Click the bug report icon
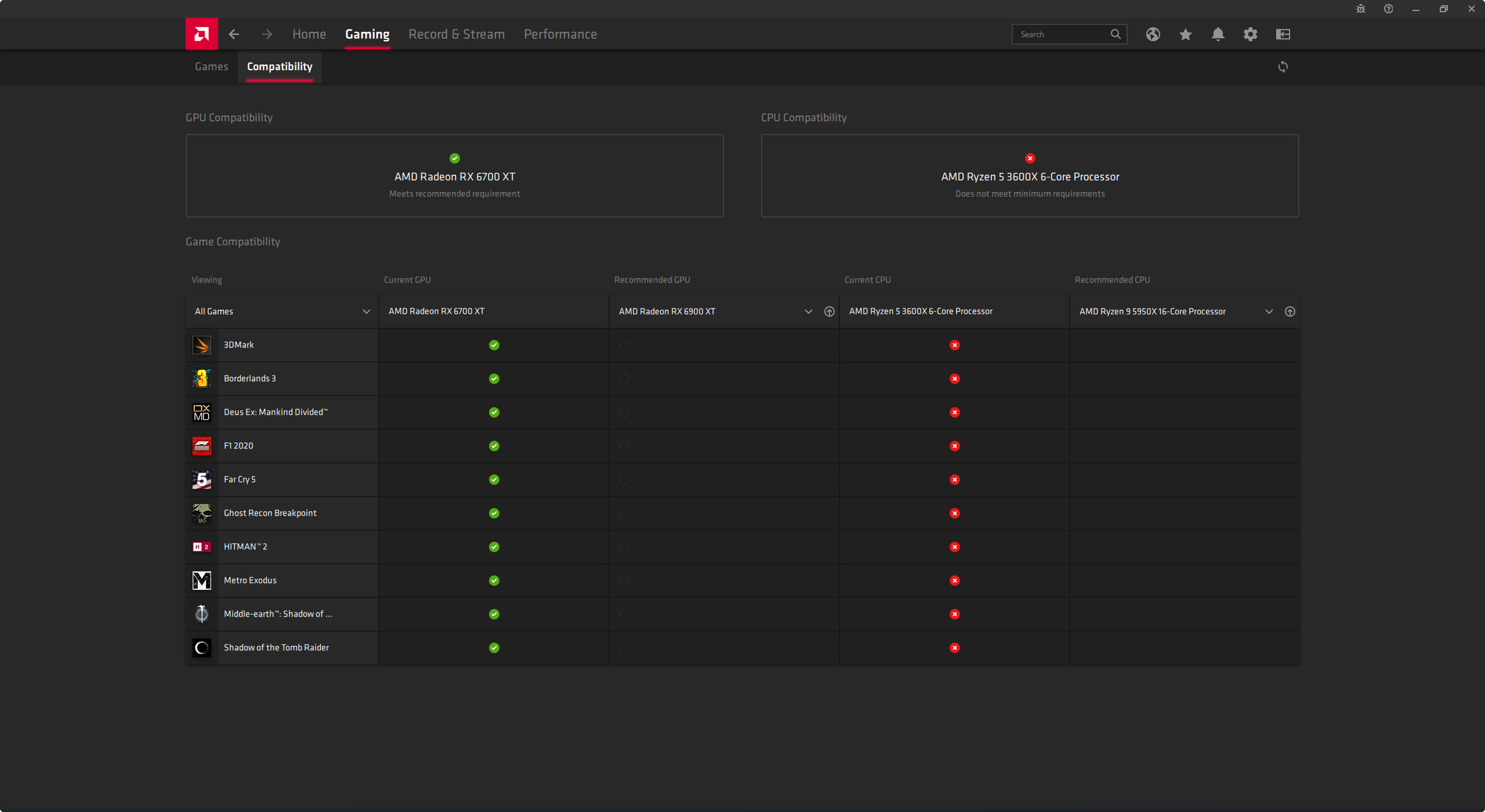This screenshot has height=812, width=1485. click(1361, 9)
